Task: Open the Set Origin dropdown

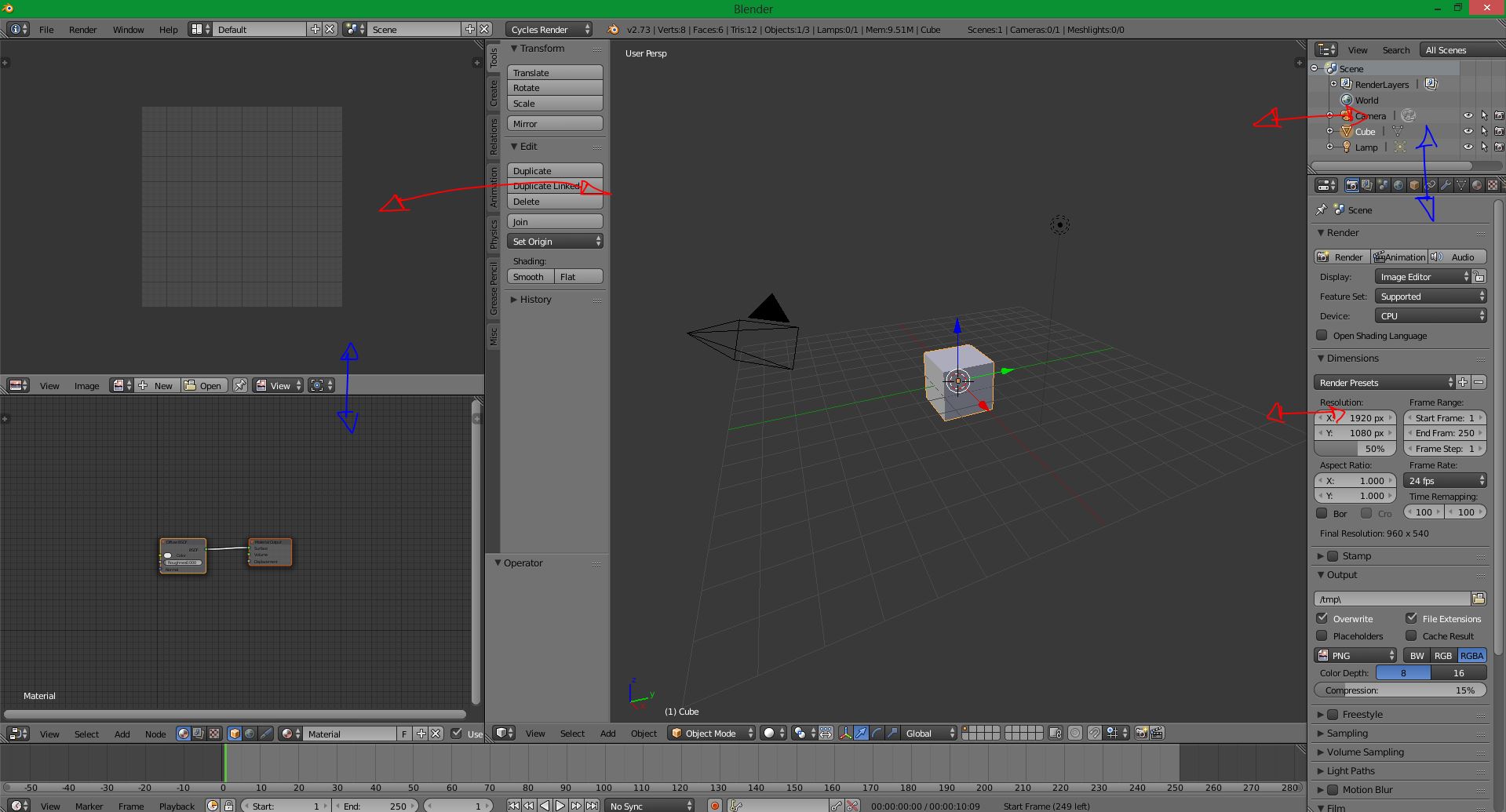Action: point(555,241)
